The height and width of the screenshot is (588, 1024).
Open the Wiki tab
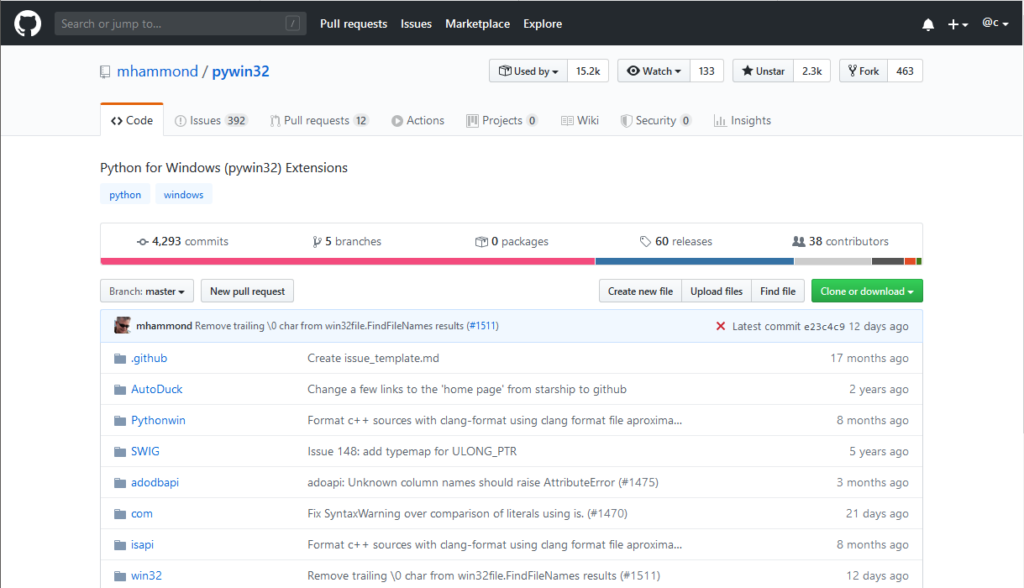(580, 120)
